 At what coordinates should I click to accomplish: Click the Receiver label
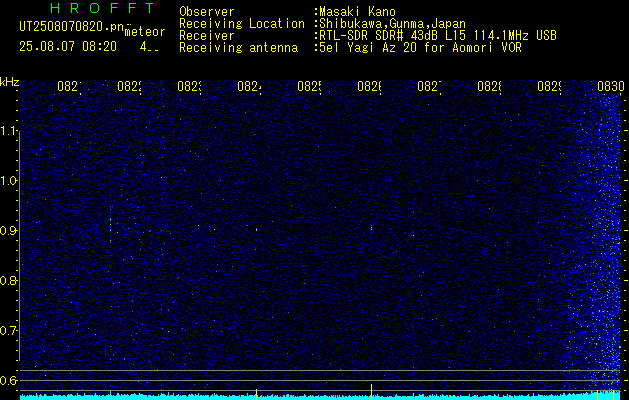pyautogui.click(x=207, y=36)
